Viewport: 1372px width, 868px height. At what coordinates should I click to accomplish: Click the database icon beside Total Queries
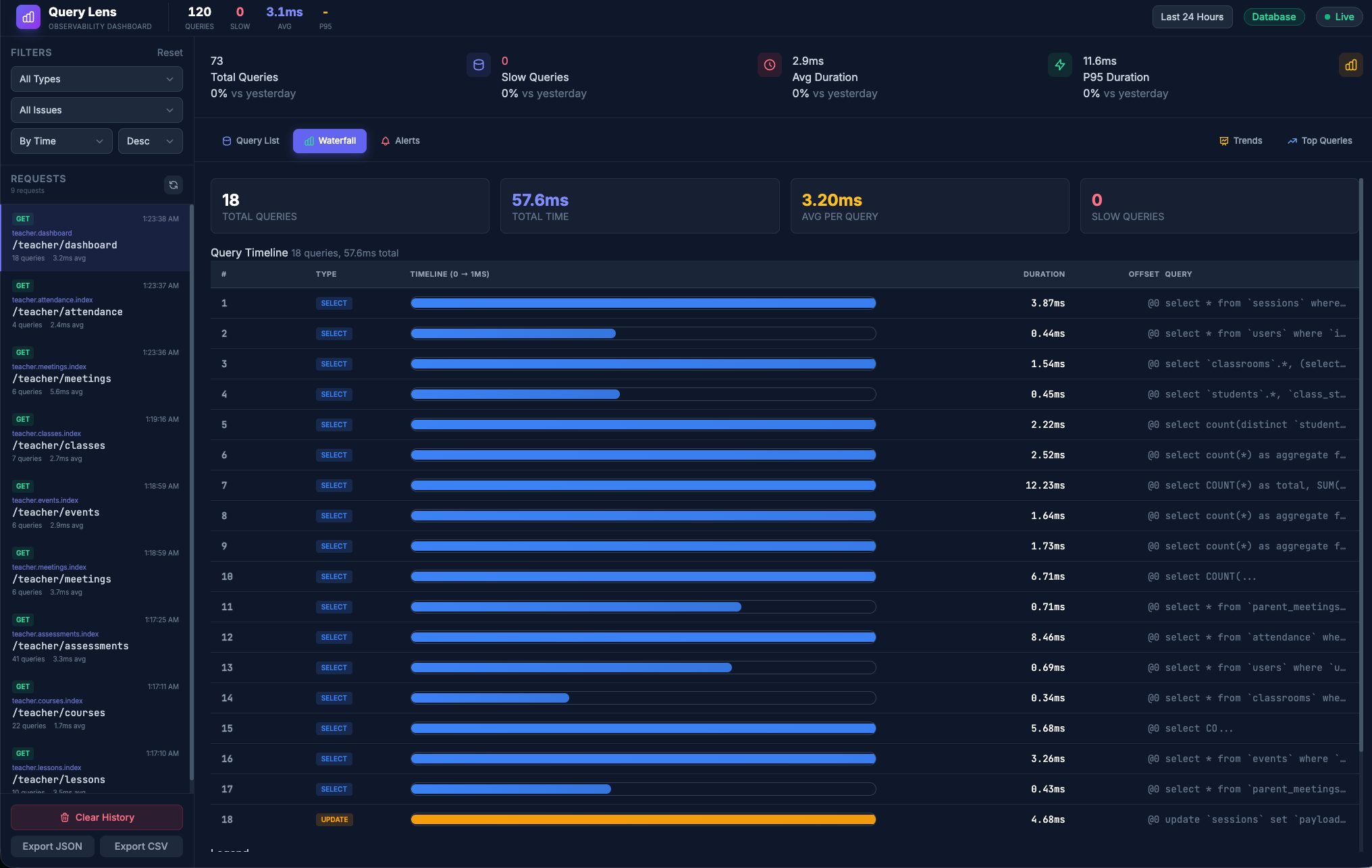pos(478,65)
